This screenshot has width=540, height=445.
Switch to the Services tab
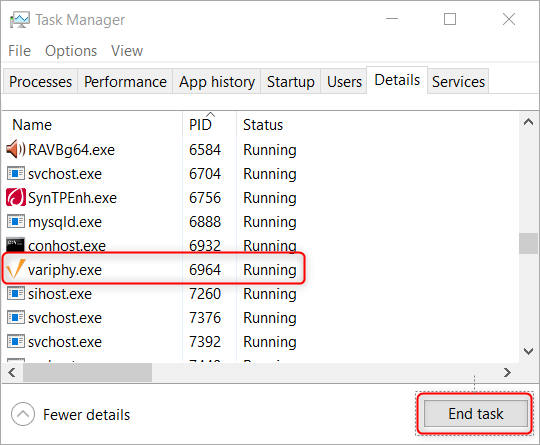(458, 82)
